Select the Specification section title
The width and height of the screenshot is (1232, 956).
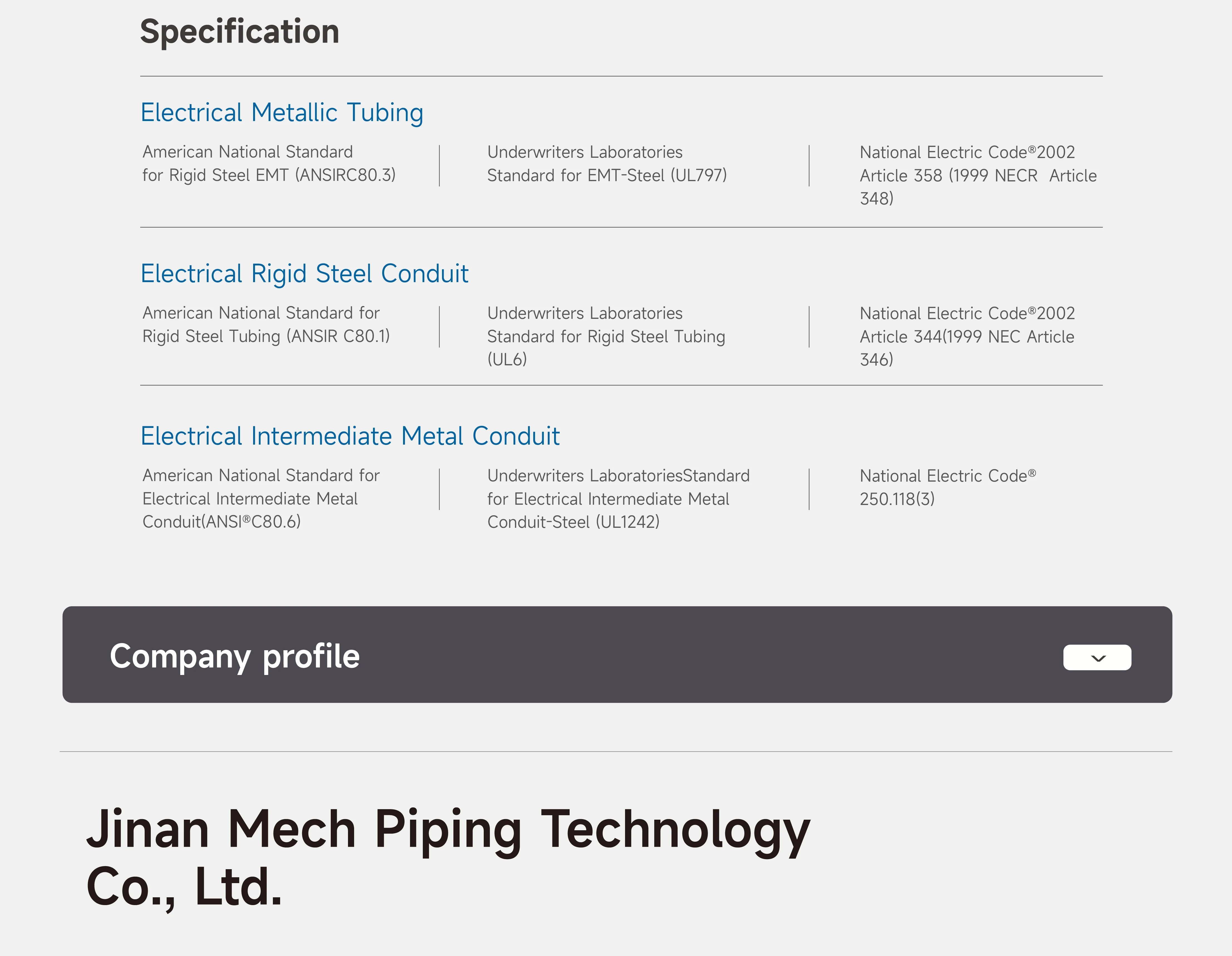pyautogui.click(x=239, y=32)
